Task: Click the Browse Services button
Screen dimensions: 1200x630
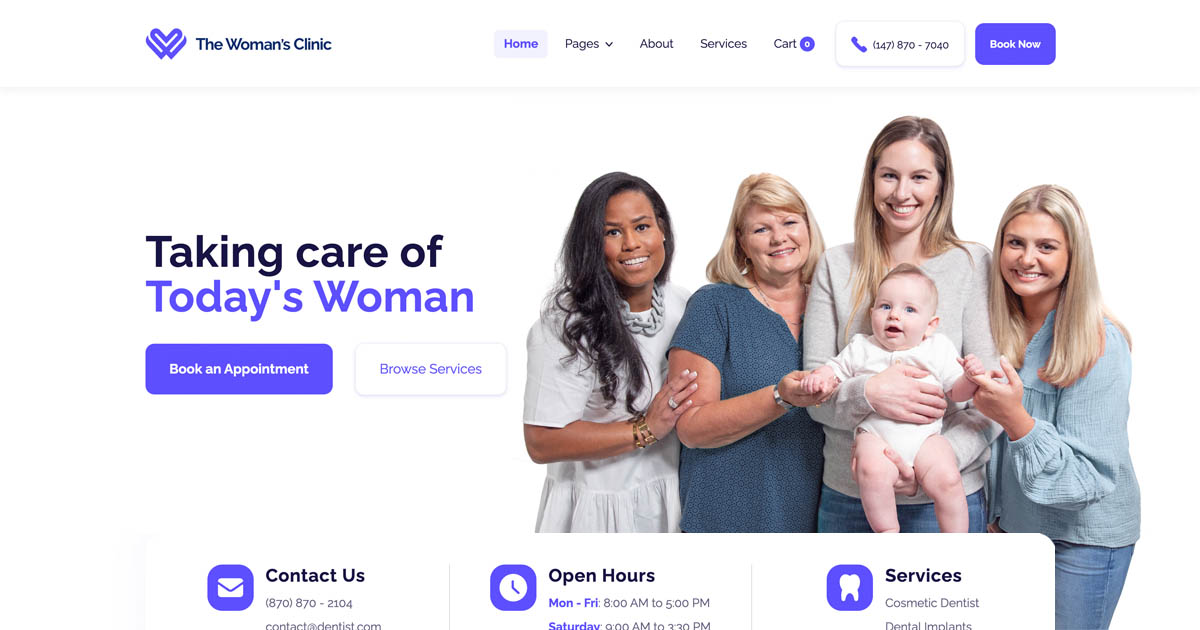Action: (431, 369)
